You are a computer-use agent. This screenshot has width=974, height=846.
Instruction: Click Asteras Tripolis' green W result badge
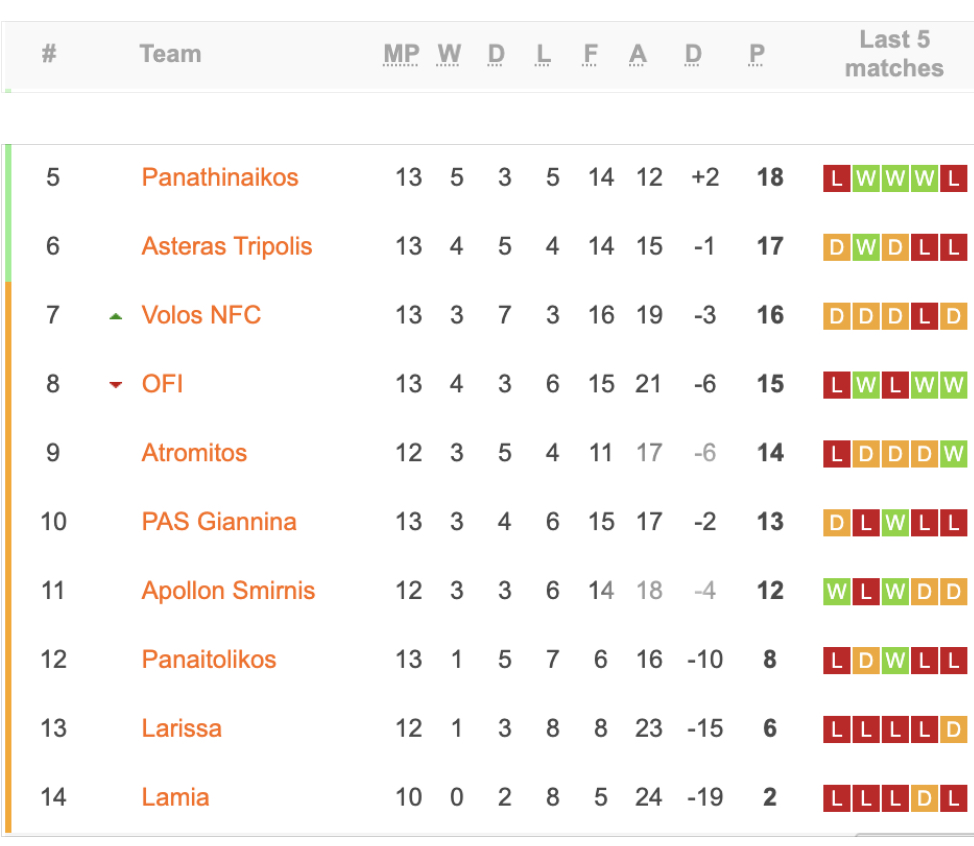(x=865, y=247)
